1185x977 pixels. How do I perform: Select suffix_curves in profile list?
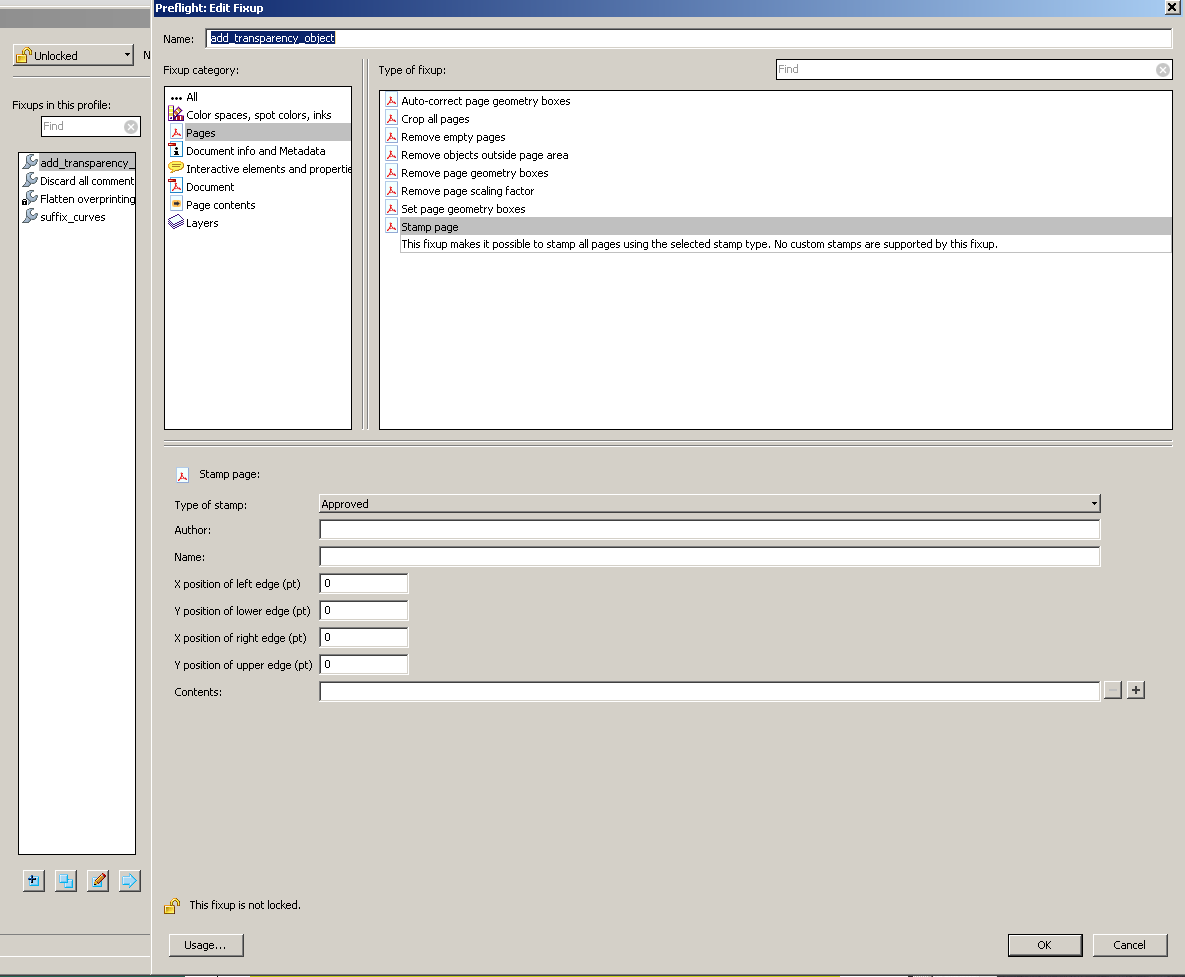(73, 217)
